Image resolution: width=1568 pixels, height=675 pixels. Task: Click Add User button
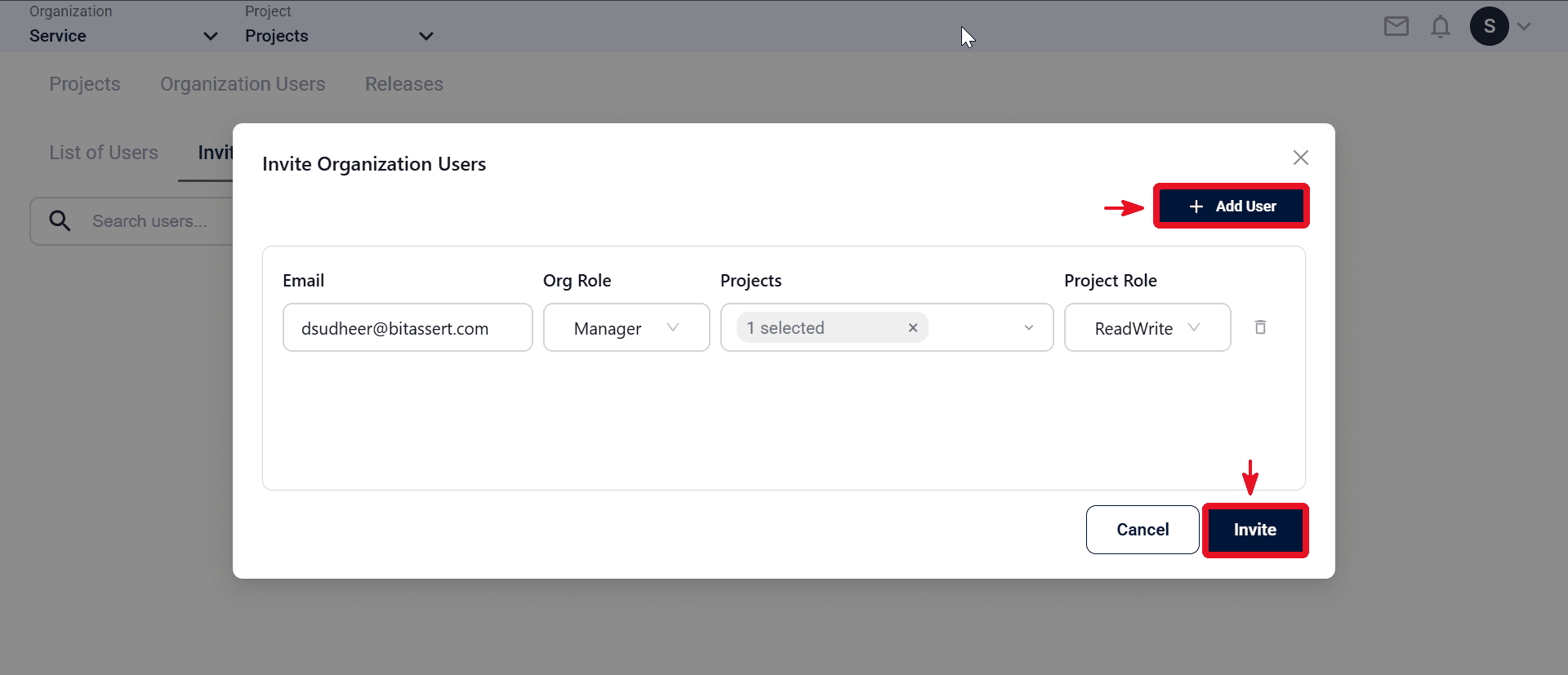coord(1231,206)
